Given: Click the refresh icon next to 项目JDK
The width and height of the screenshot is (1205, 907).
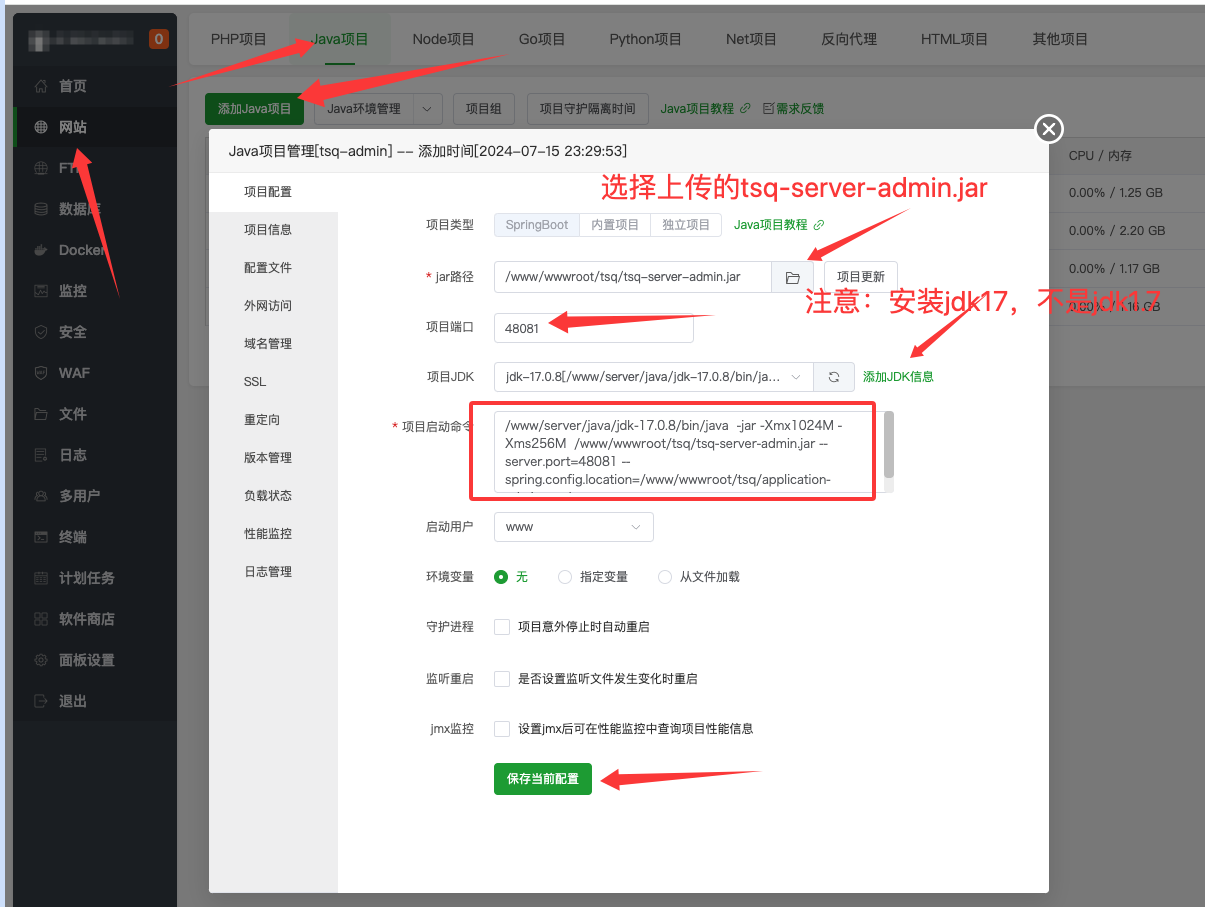Looking at the screenshot, I should pos(834,377).
